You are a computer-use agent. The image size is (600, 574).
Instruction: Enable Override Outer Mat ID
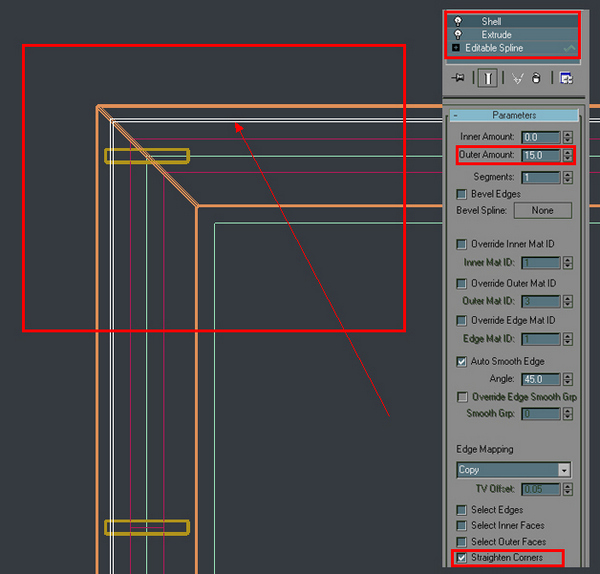pos(461,284)
